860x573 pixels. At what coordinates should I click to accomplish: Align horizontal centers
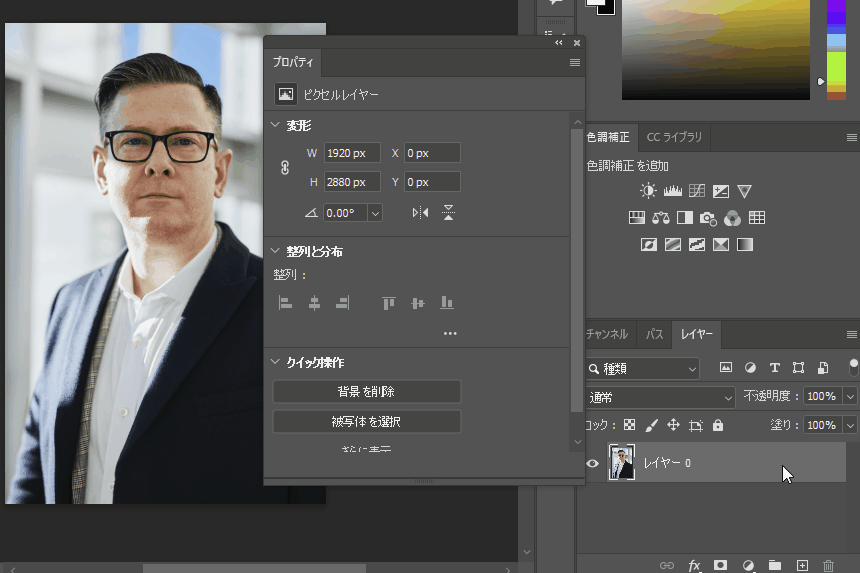point(314,303)
